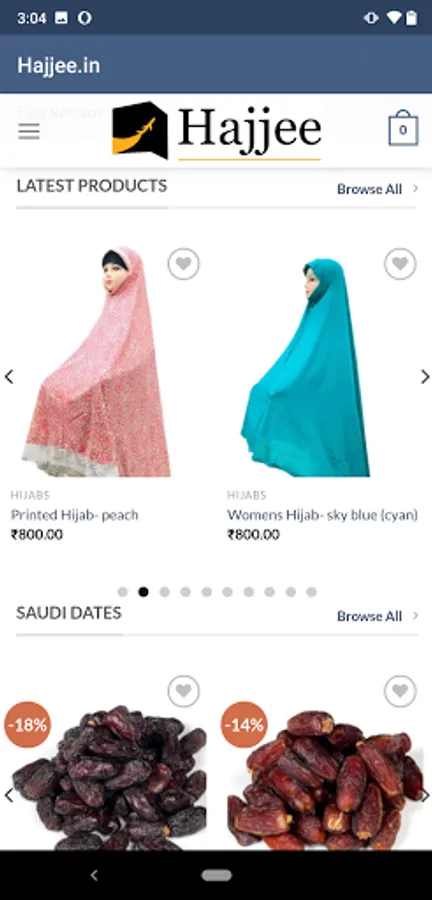
Task: Open the hamburger navigation menu
Action: click(x=29, y=131)
